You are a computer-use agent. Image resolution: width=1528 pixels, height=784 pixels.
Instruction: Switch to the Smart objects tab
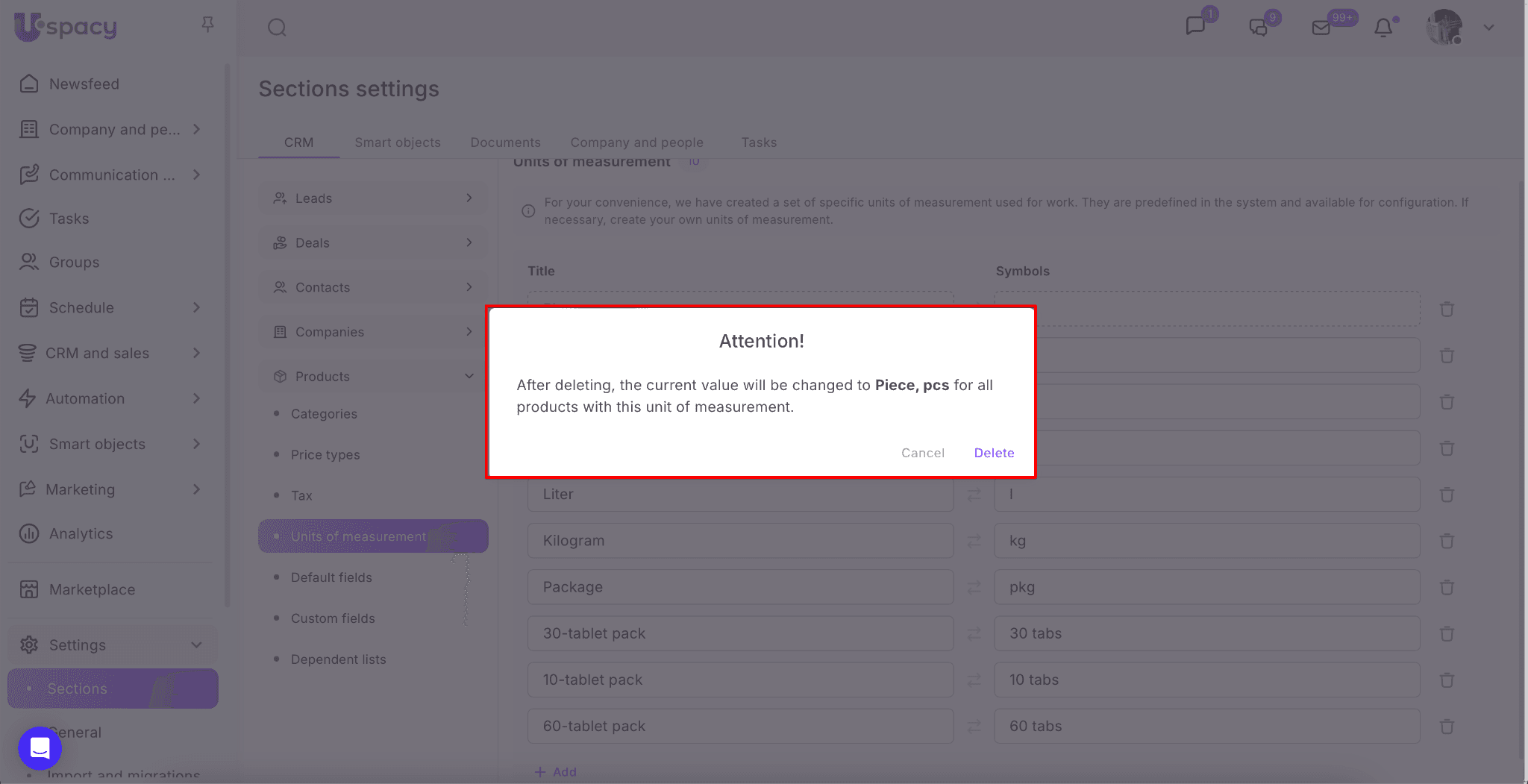[x=397, y=142]
